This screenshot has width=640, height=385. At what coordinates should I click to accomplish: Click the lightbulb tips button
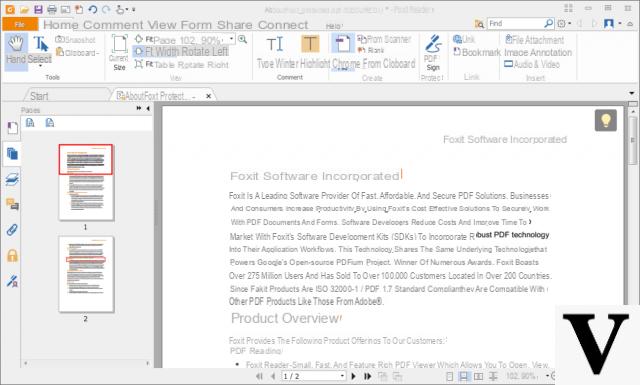click(x=606, y=120)
